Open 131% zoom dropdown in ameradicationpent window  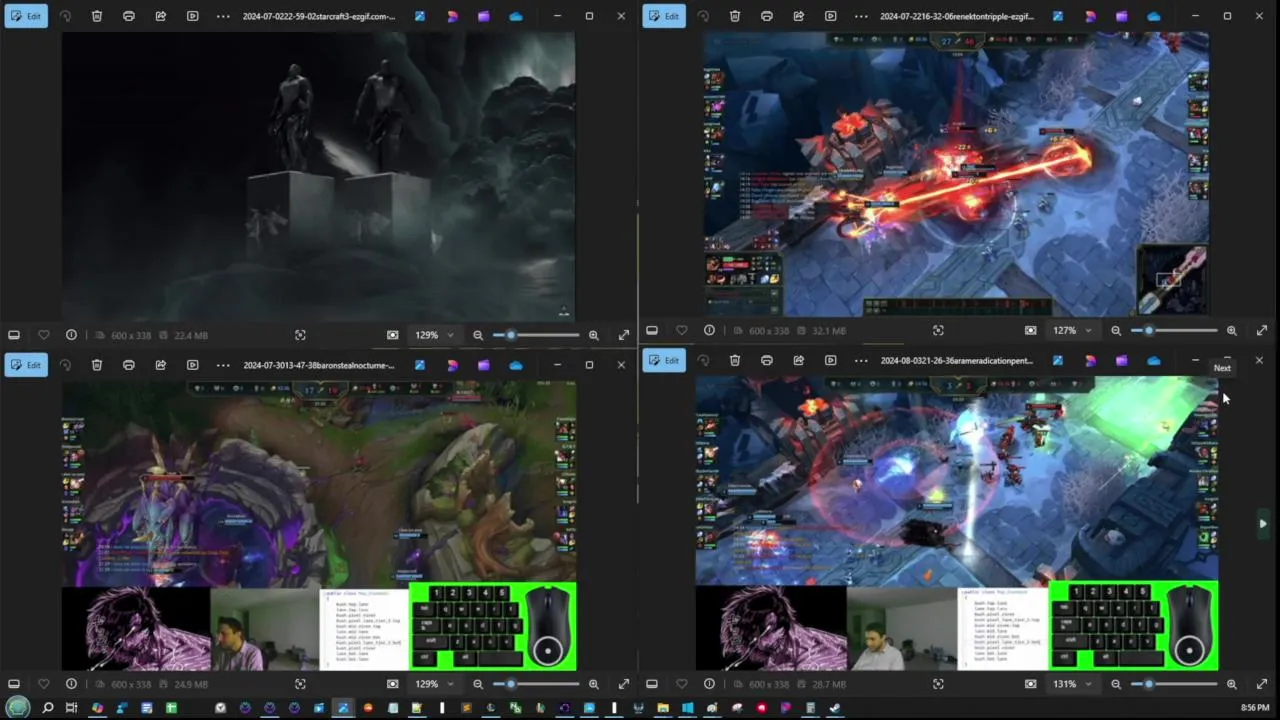[1072, 684]
